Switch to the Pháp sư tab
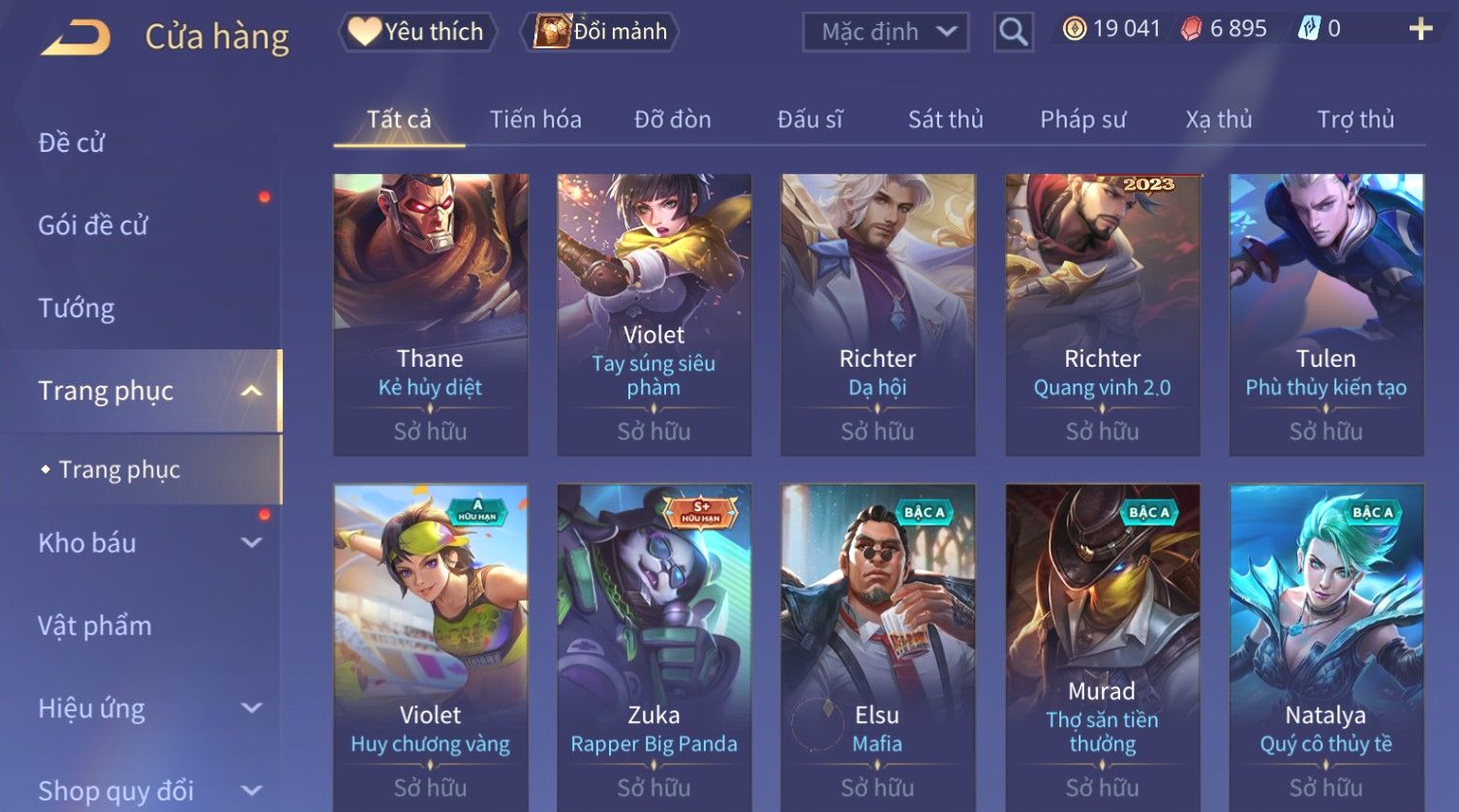Viewport: 1459px width, 812px height. (x=1083, y=119)
